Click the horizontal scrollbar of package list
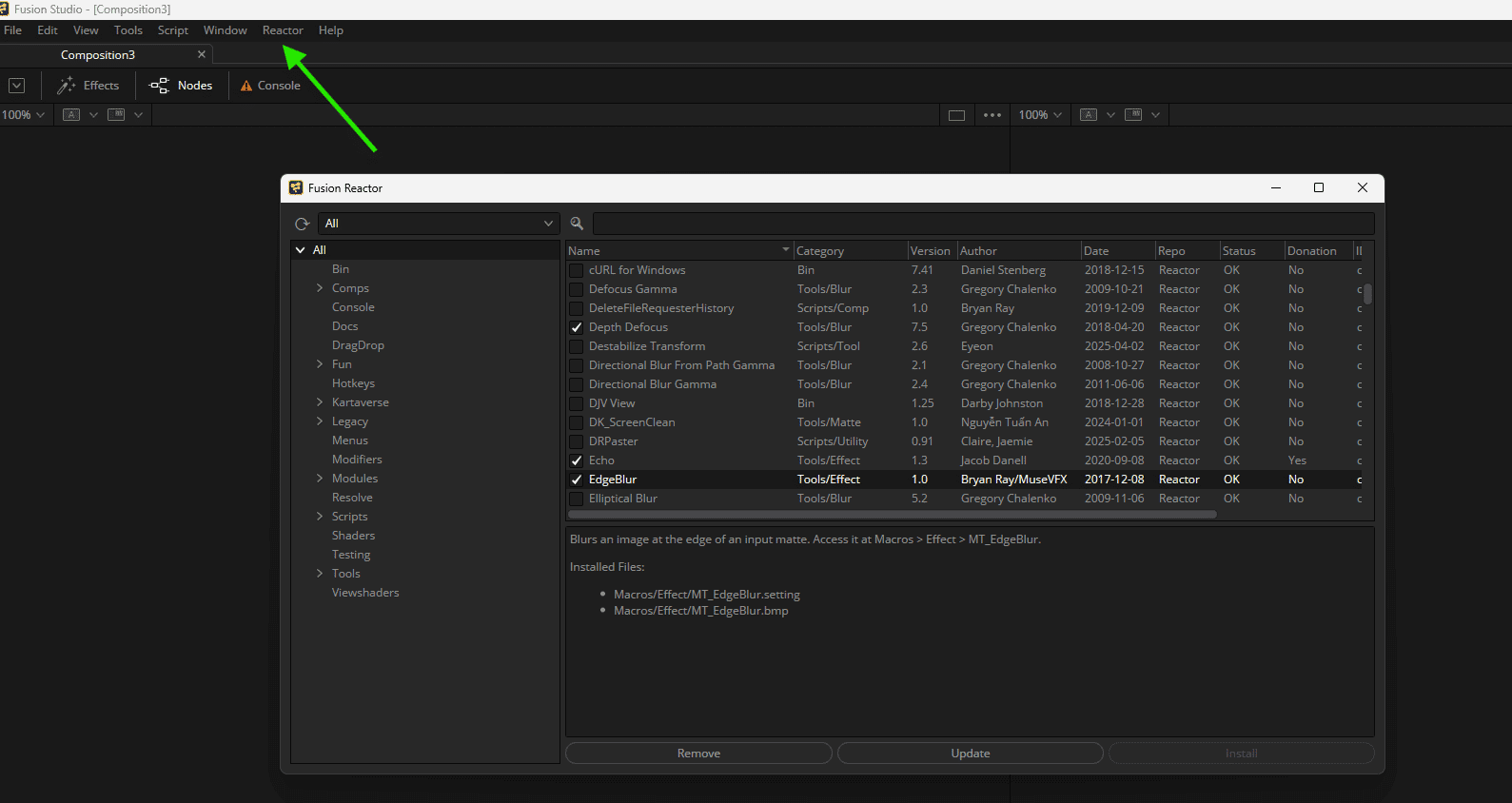The width and height of the screenshot is (1512, 803). [893, 515]
